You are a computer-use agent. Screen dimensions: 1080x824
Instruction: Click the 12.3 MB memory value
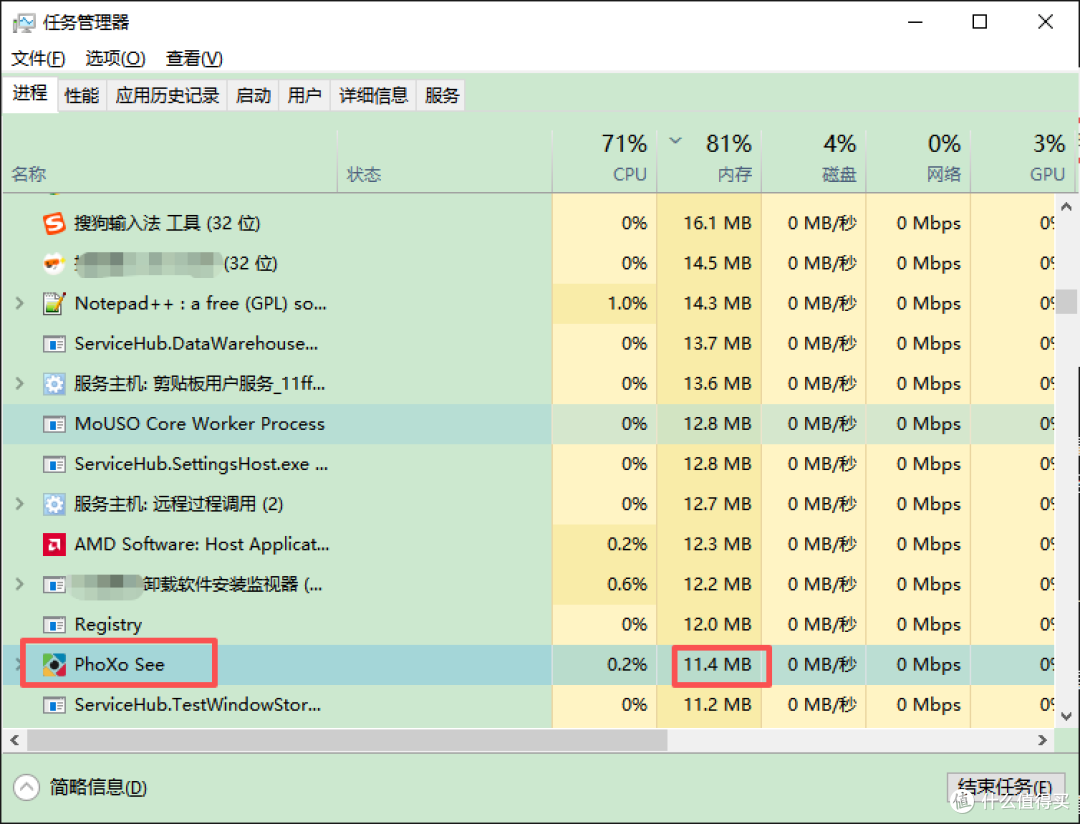click(717, 544)
